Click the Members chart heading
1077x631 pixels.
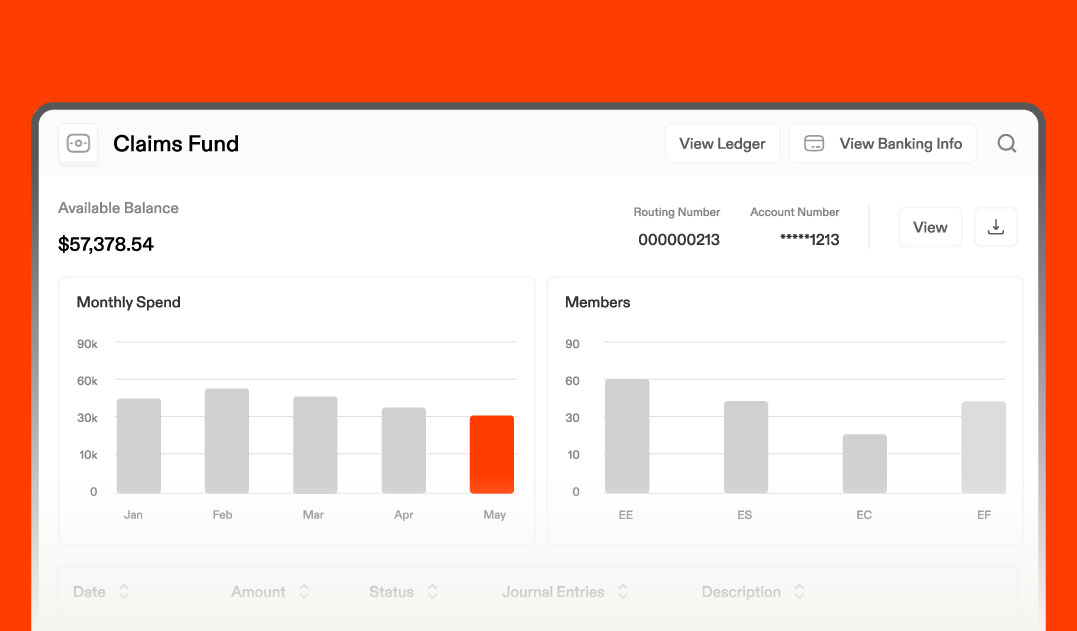[598, 302]
